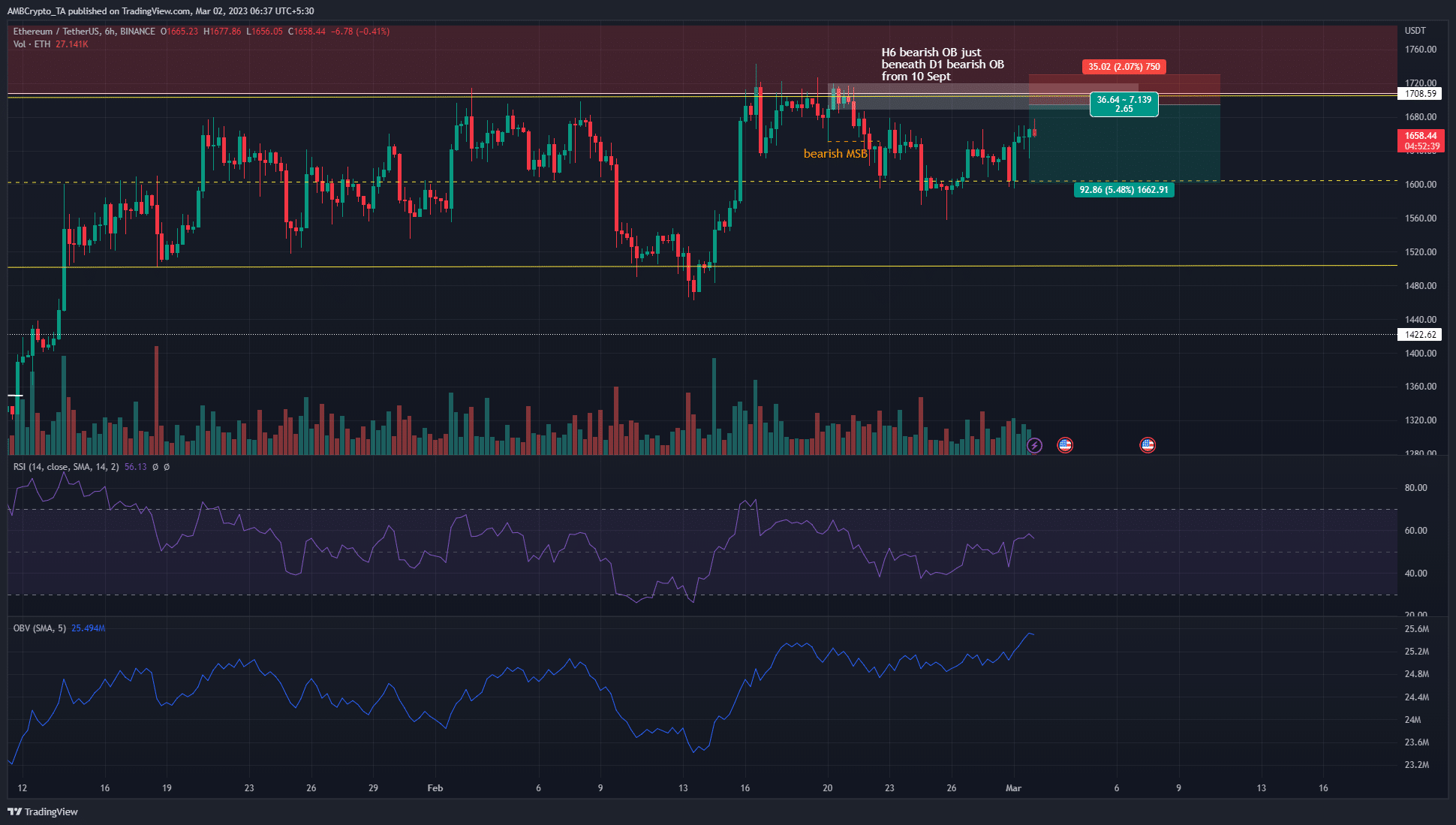1456x825 pixels.
Task: Click the red 1658.44 current price tag
Action: pyautogui.click(x=1422, y=135)
